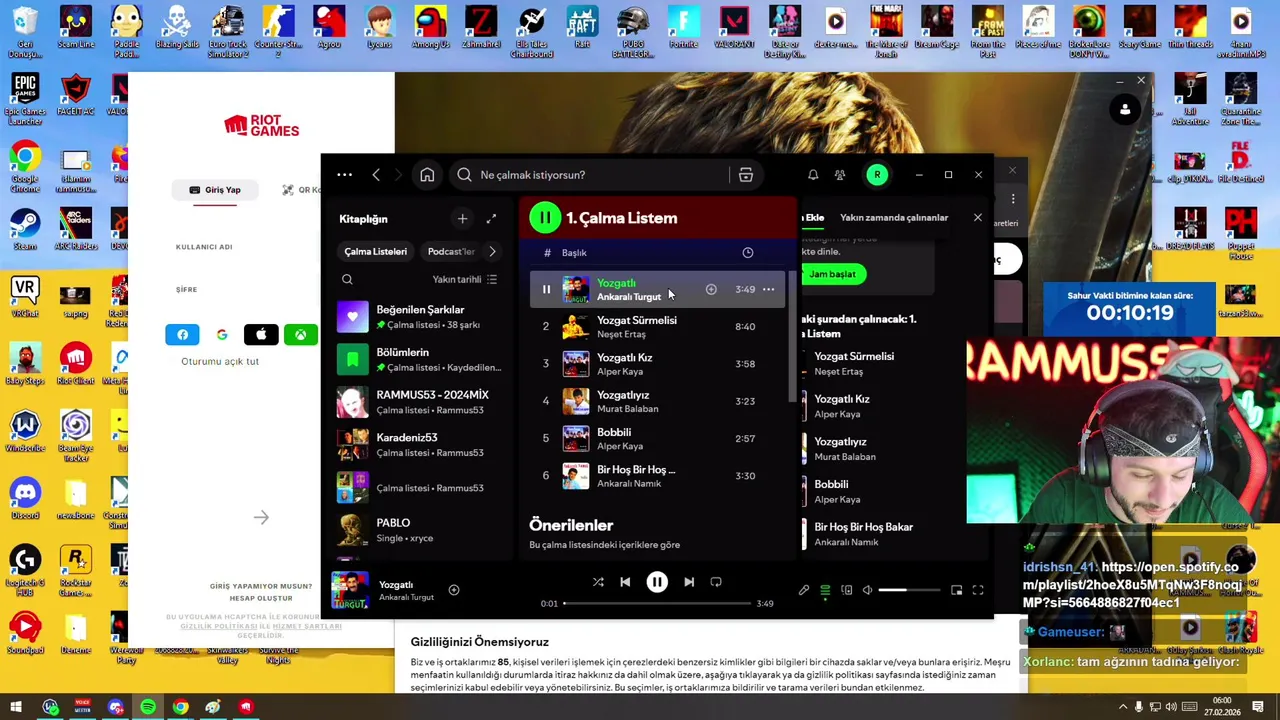Open the Friend Activity icon
The width and height of the screenshot is (1280, 720).
(x=840, y=175)
